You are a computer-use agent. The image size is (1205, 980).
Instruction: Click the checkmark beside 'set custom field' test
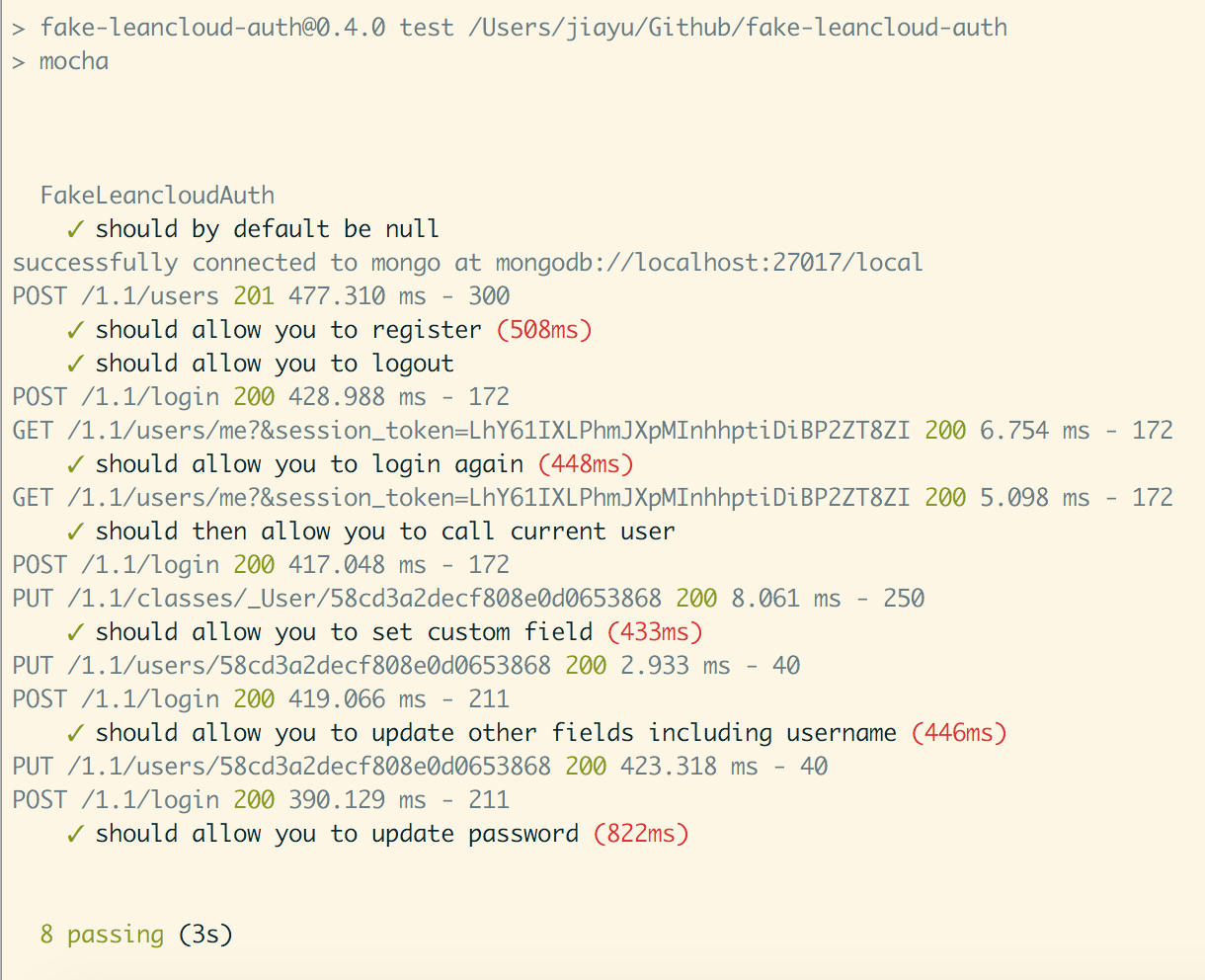coord(75,632)
